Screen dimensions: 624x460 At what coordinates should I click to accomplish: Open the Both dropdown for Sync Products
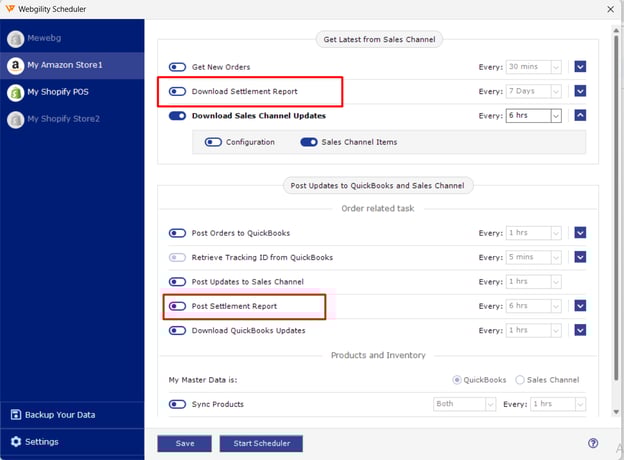pyautogui.click(x=464, y=404)
